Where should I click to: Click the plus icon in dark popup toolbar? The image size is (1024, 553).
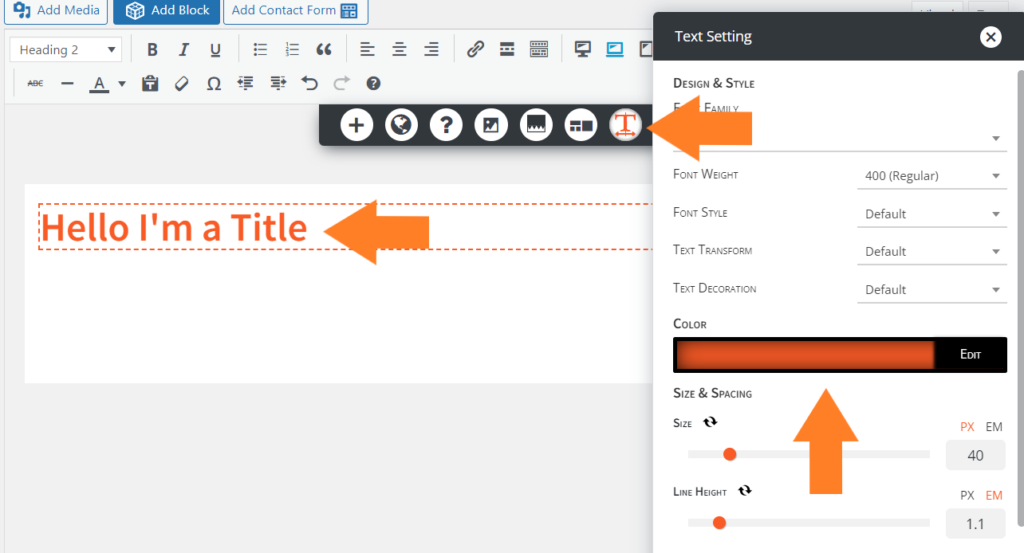(357, 125)
